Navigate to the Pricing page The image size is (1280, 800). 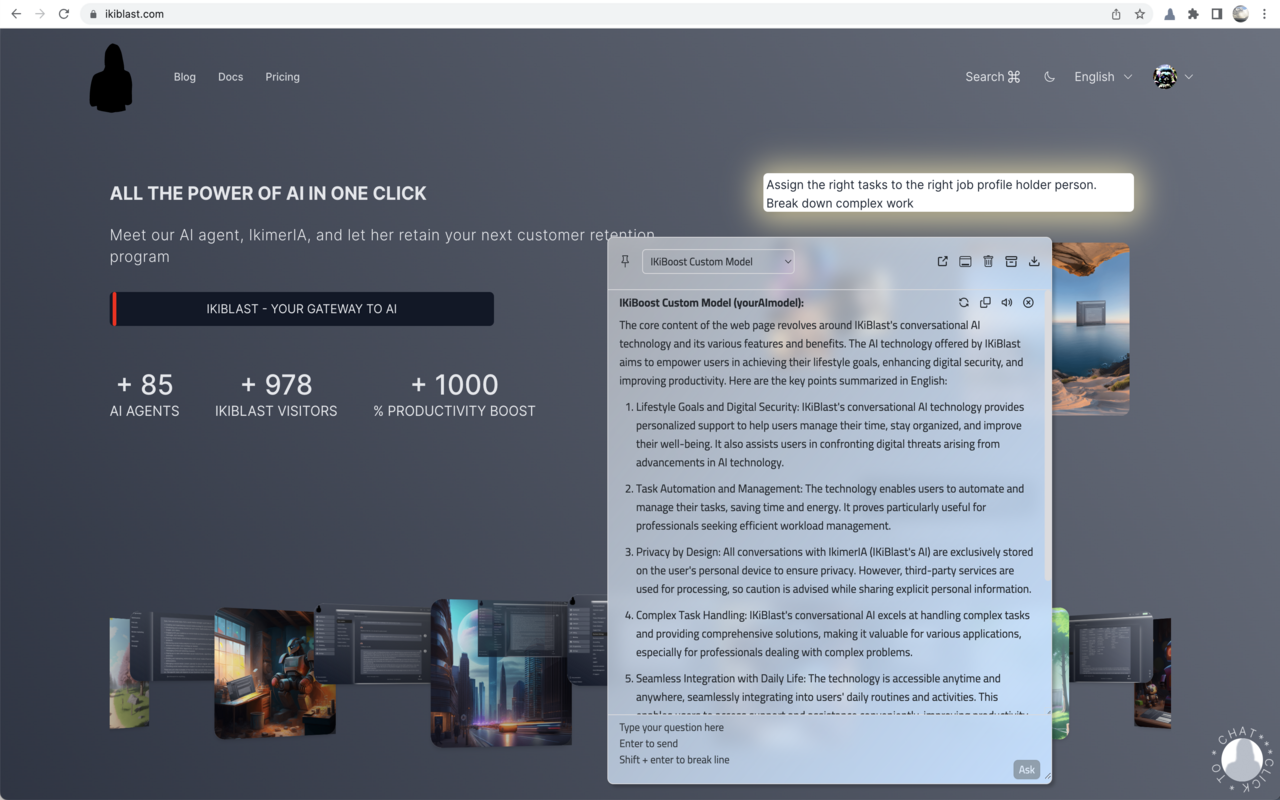point(283,77)
